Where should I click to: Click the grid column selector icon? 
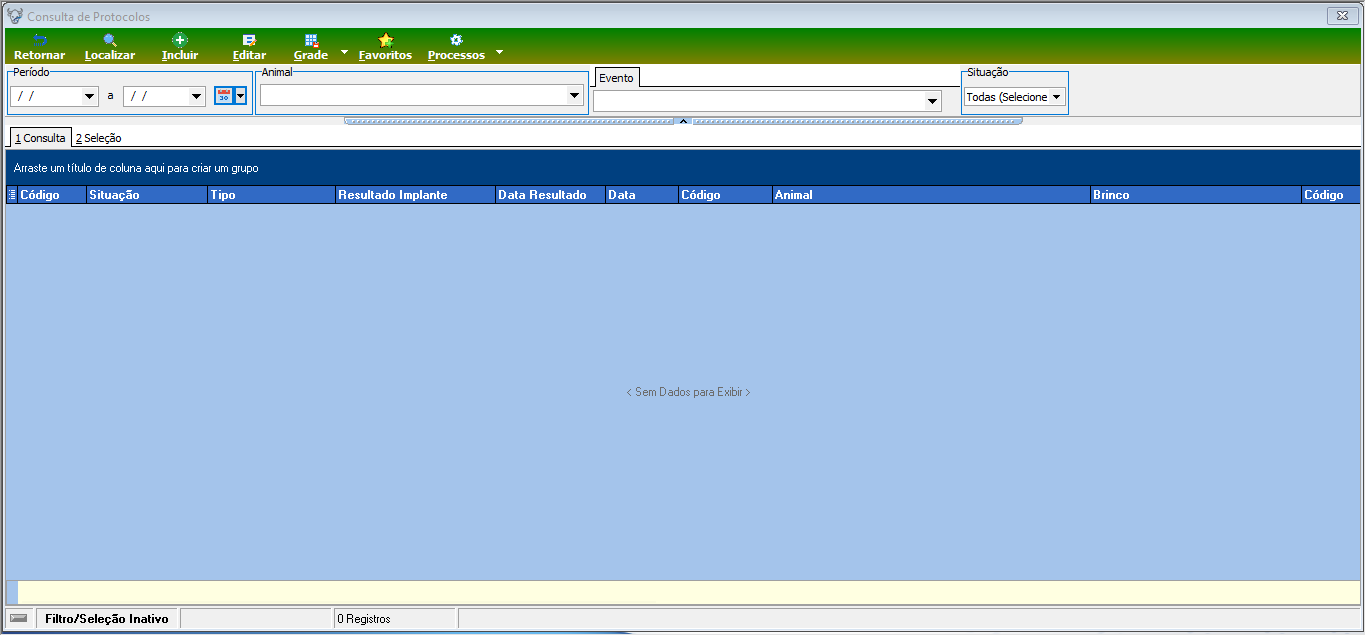click(x=12, y=195)
